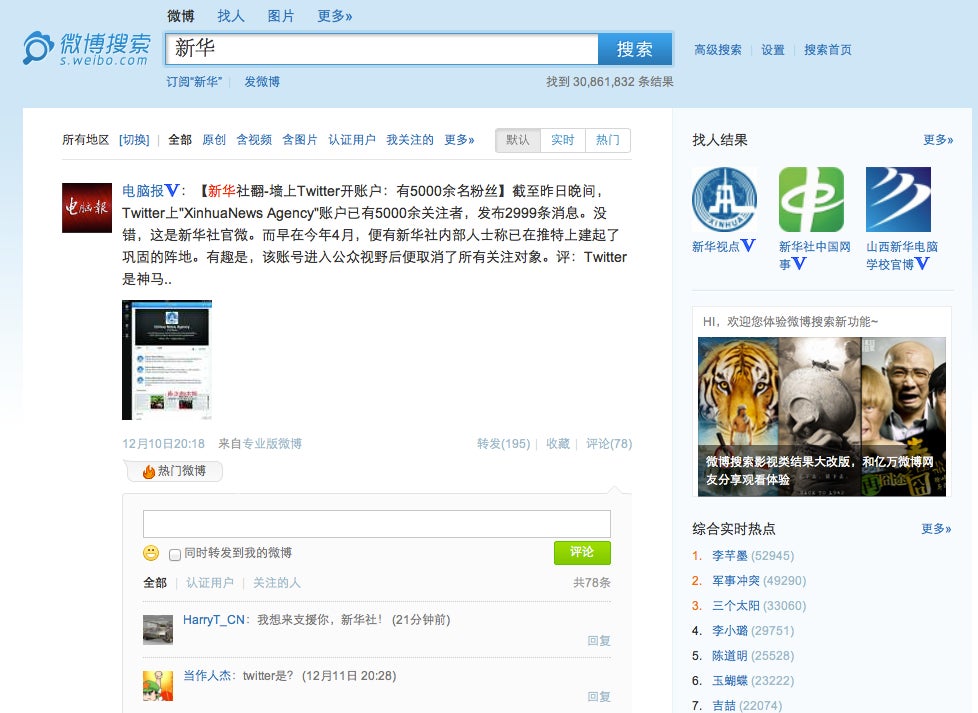978x713 pixels.
Task: Open the 山西新华电脑学校官博 avatar
Action: click(898, 200)
